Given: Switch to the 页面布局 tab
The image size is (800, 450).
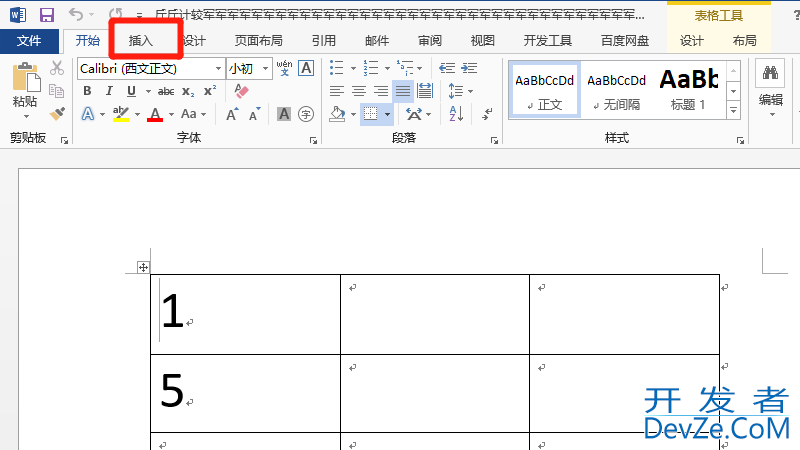Looking at the screenshot, I should click(x=259, y=41).
